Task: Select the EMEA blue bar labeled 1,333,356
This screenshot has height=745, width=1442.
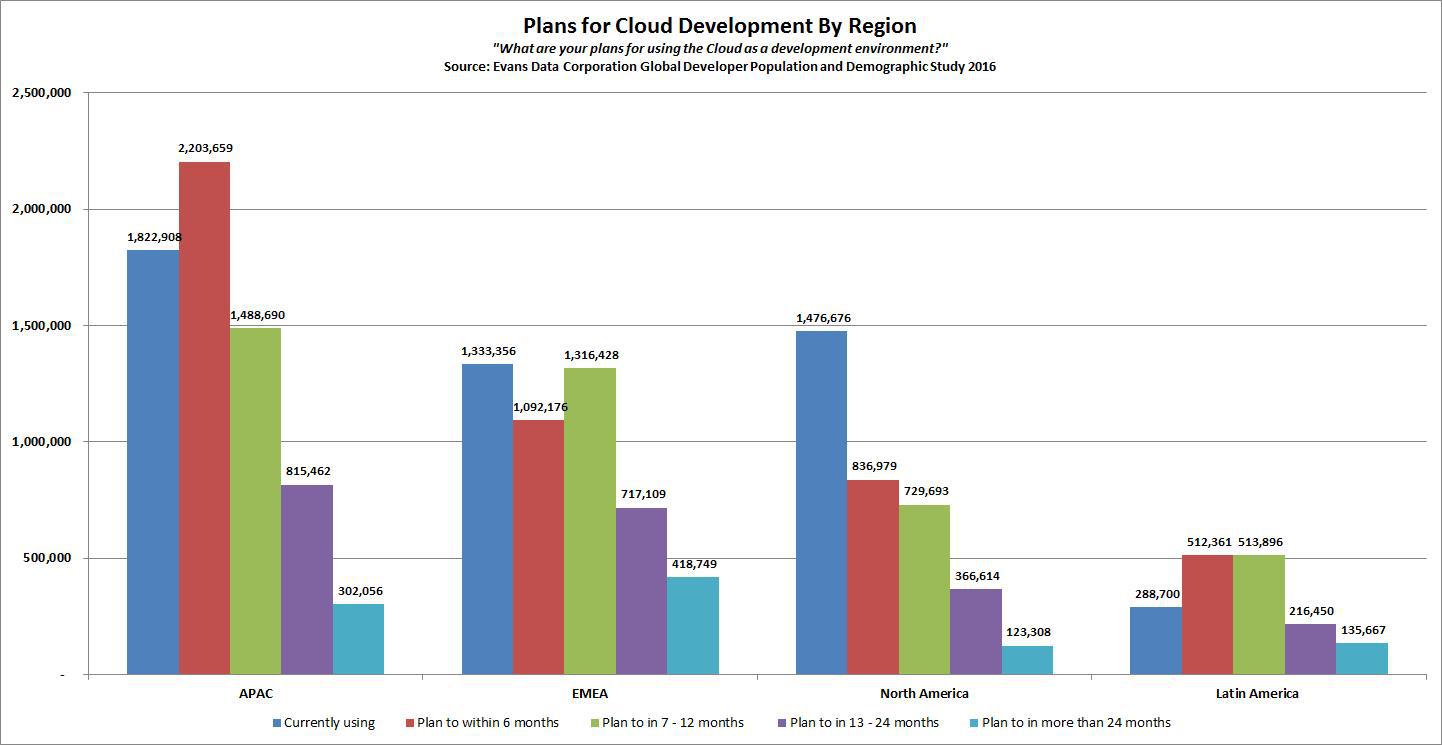Action: pos(487,519)
